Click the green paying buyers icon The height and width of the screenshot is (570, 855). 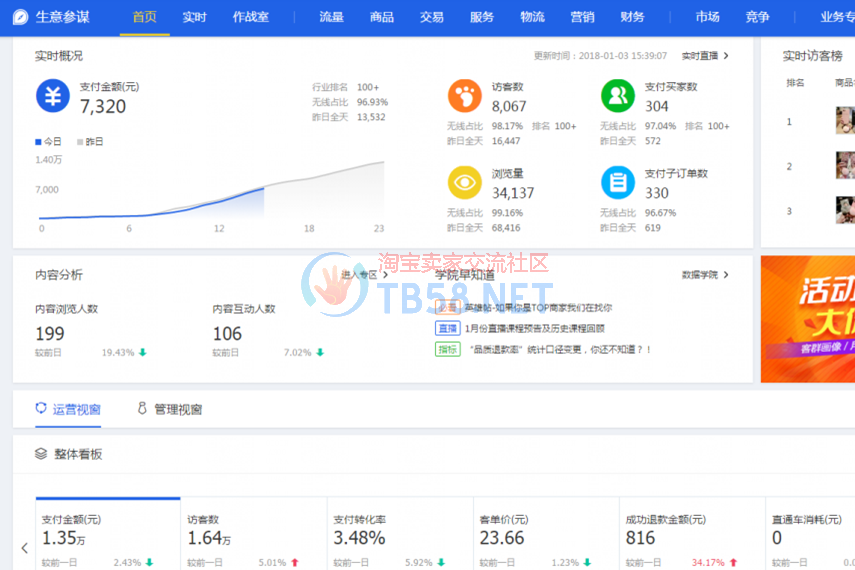(618, 96)
